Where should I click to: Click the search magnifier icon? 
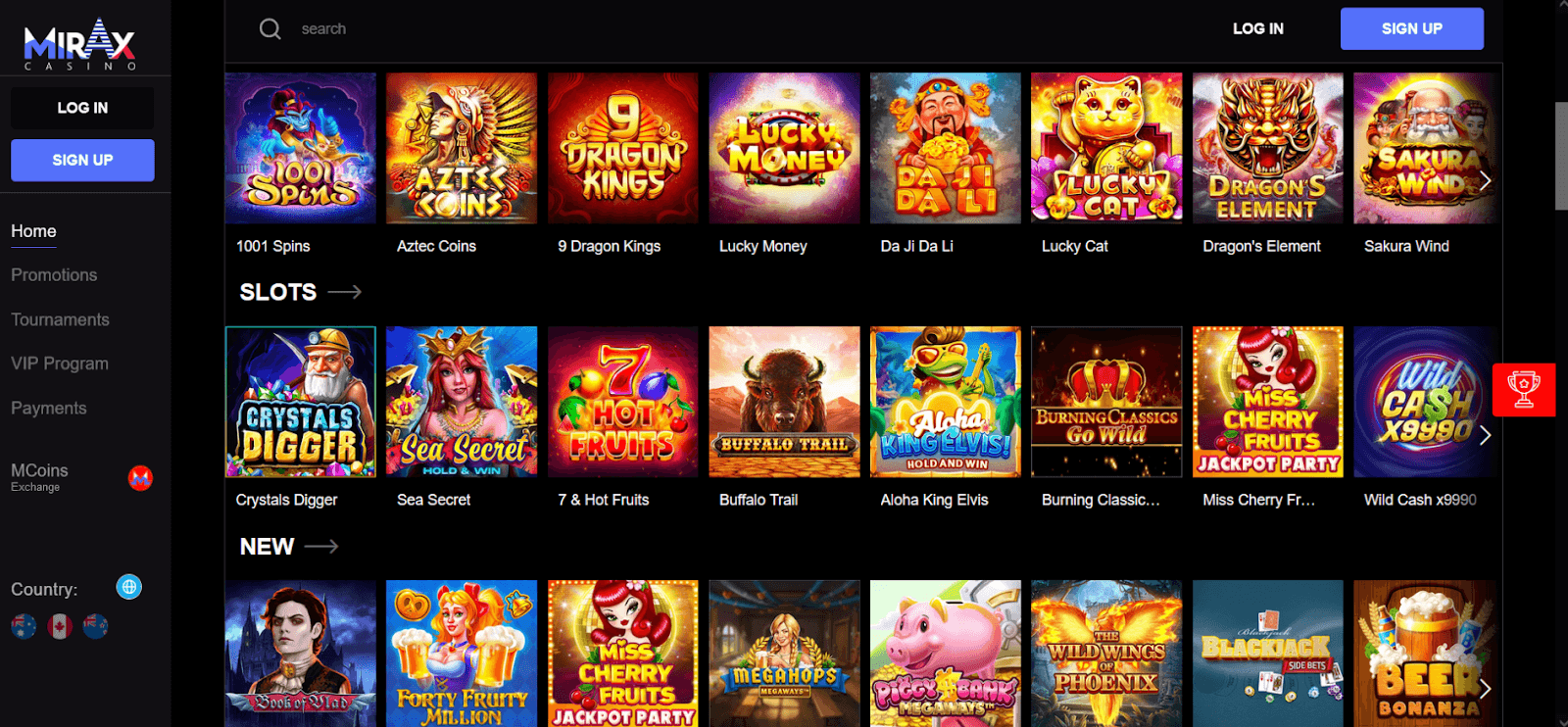(x=269, y=29)
